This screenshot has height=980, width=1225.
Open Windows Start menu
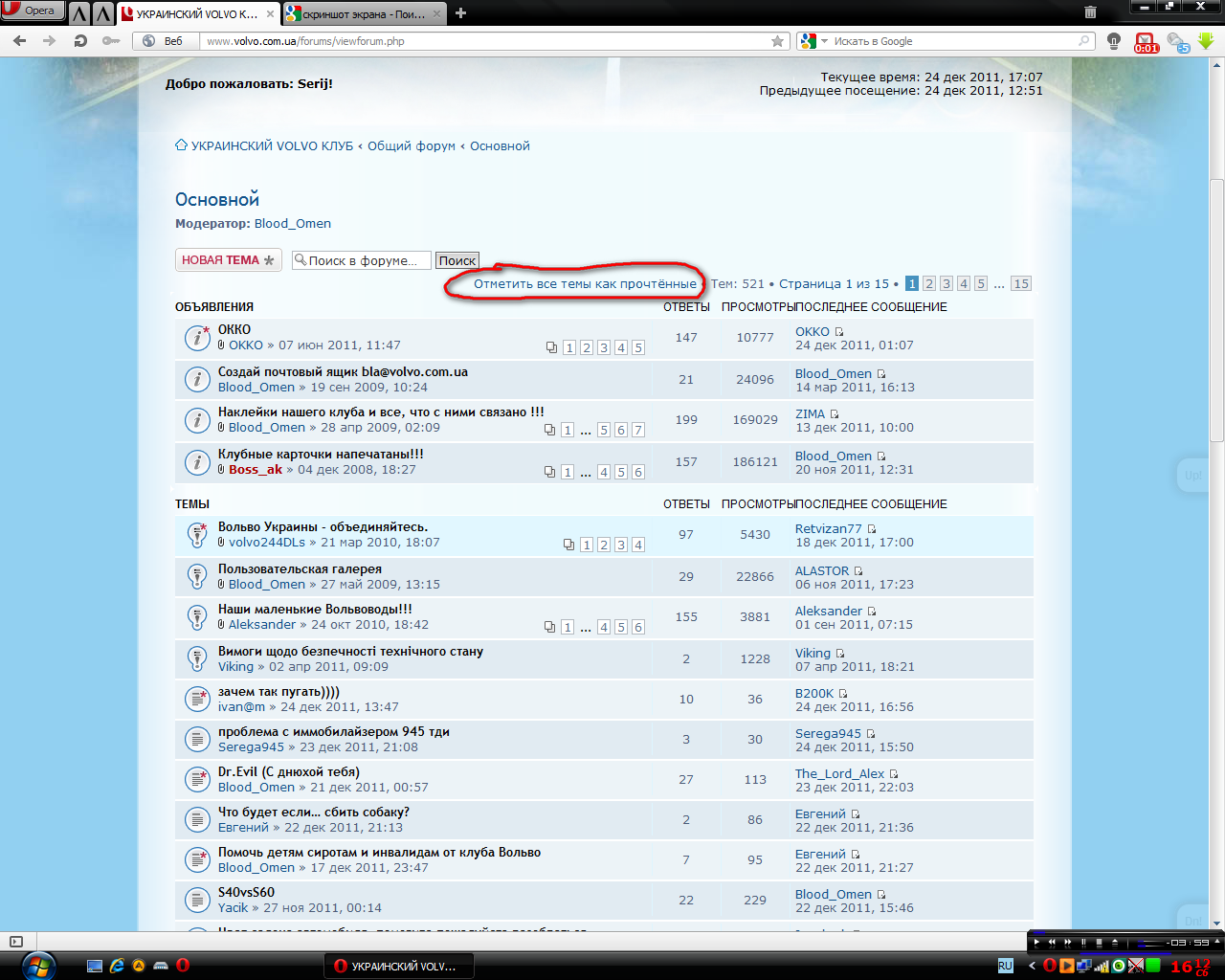pyautogui.click(x=37, y=966)
